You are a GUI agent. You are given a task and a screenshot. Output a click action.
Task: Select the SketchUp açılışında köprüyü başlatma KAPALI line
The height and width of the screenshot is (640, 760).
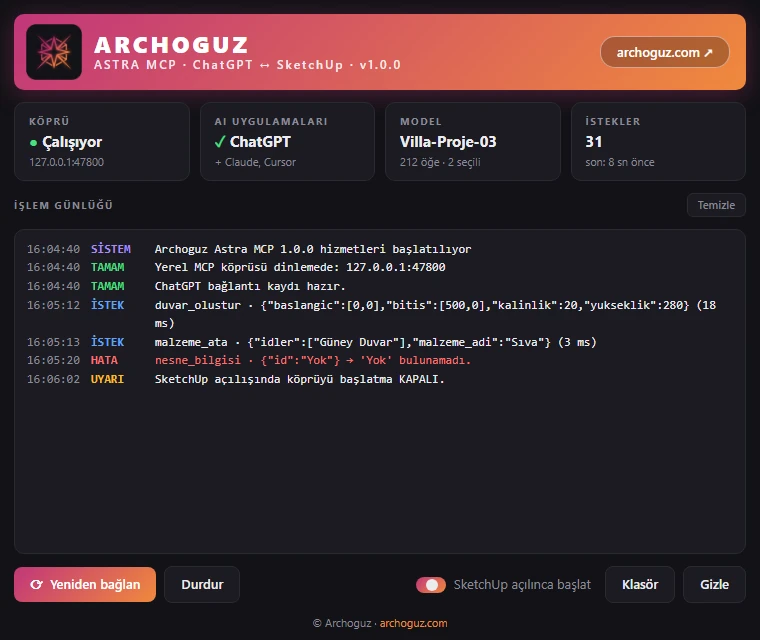click(380, 379)
